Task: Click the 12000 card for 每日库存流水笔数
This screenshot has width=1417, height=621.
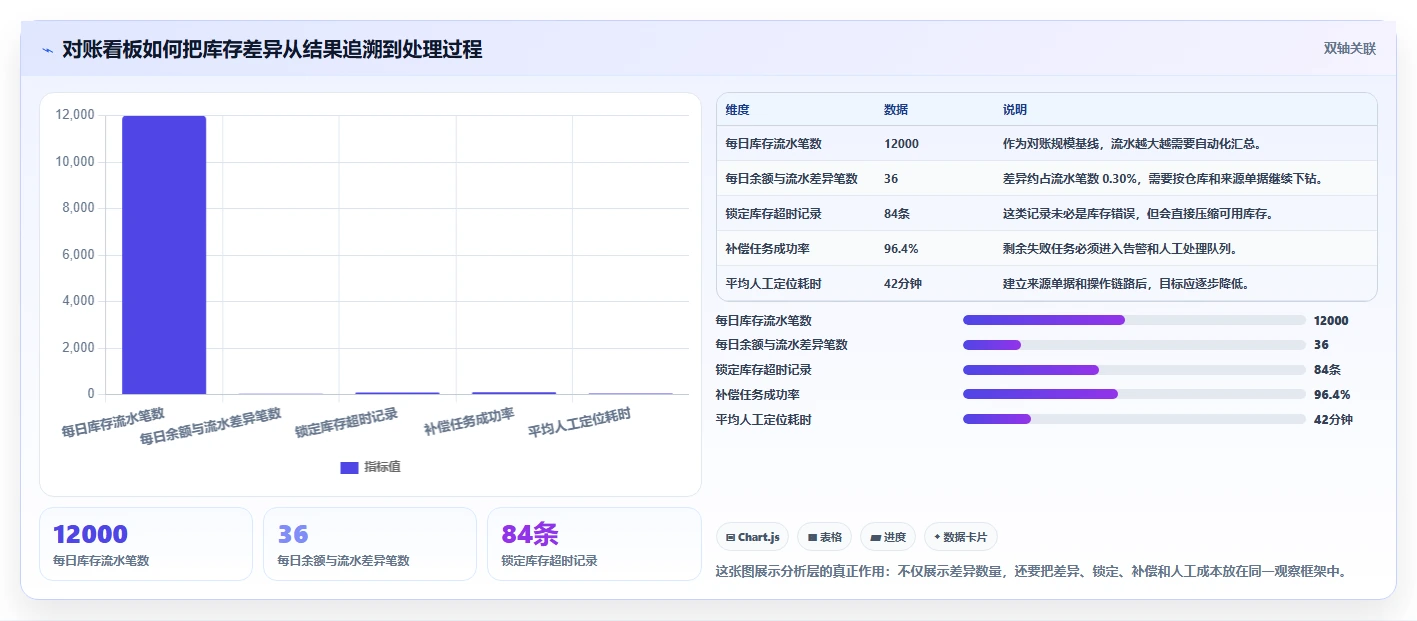Action: coord(146,544)
